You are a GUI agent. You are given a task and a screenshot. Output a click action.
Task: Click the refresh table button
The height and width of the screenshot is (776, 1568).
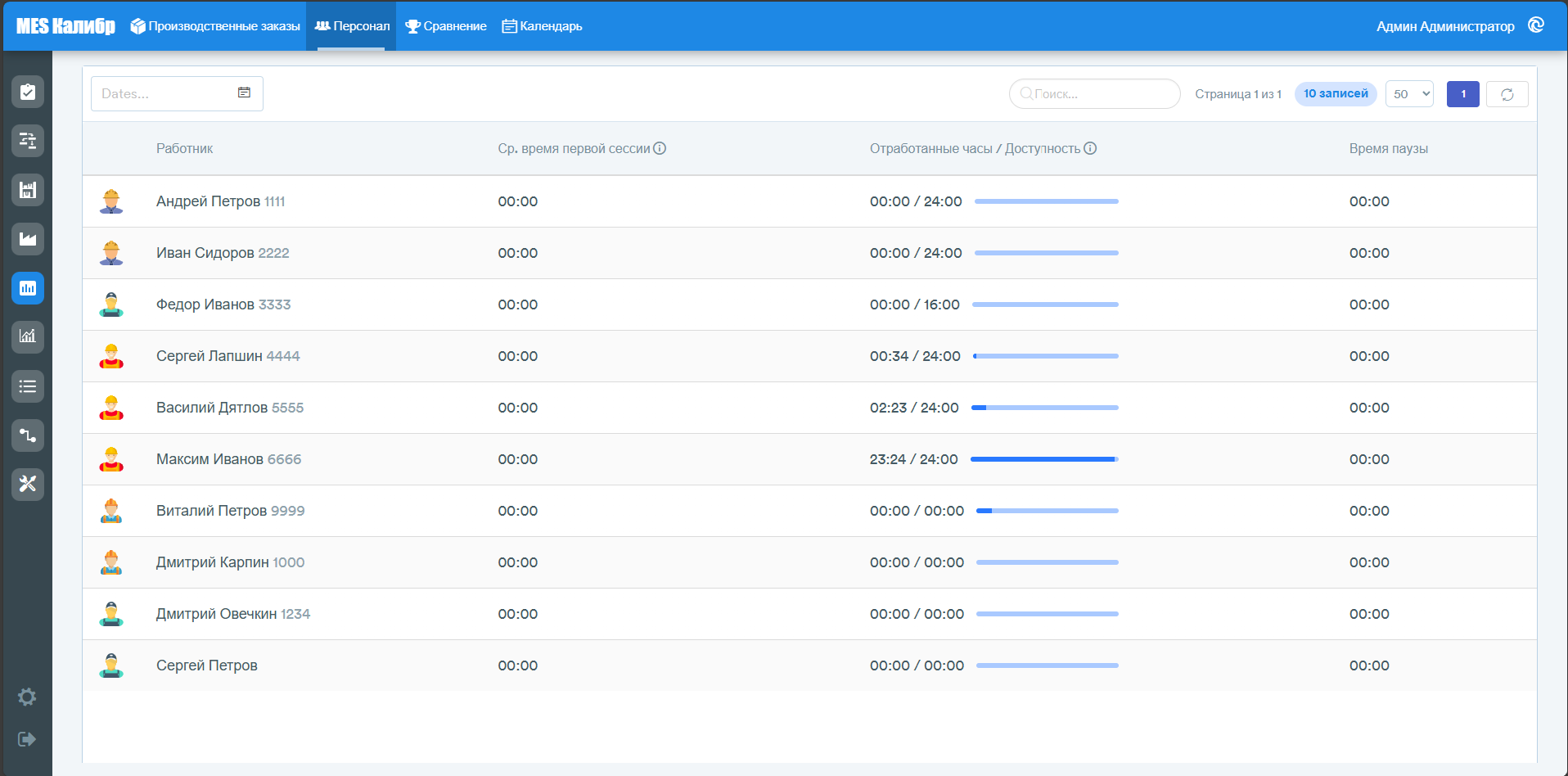[x=1507, y=94]
